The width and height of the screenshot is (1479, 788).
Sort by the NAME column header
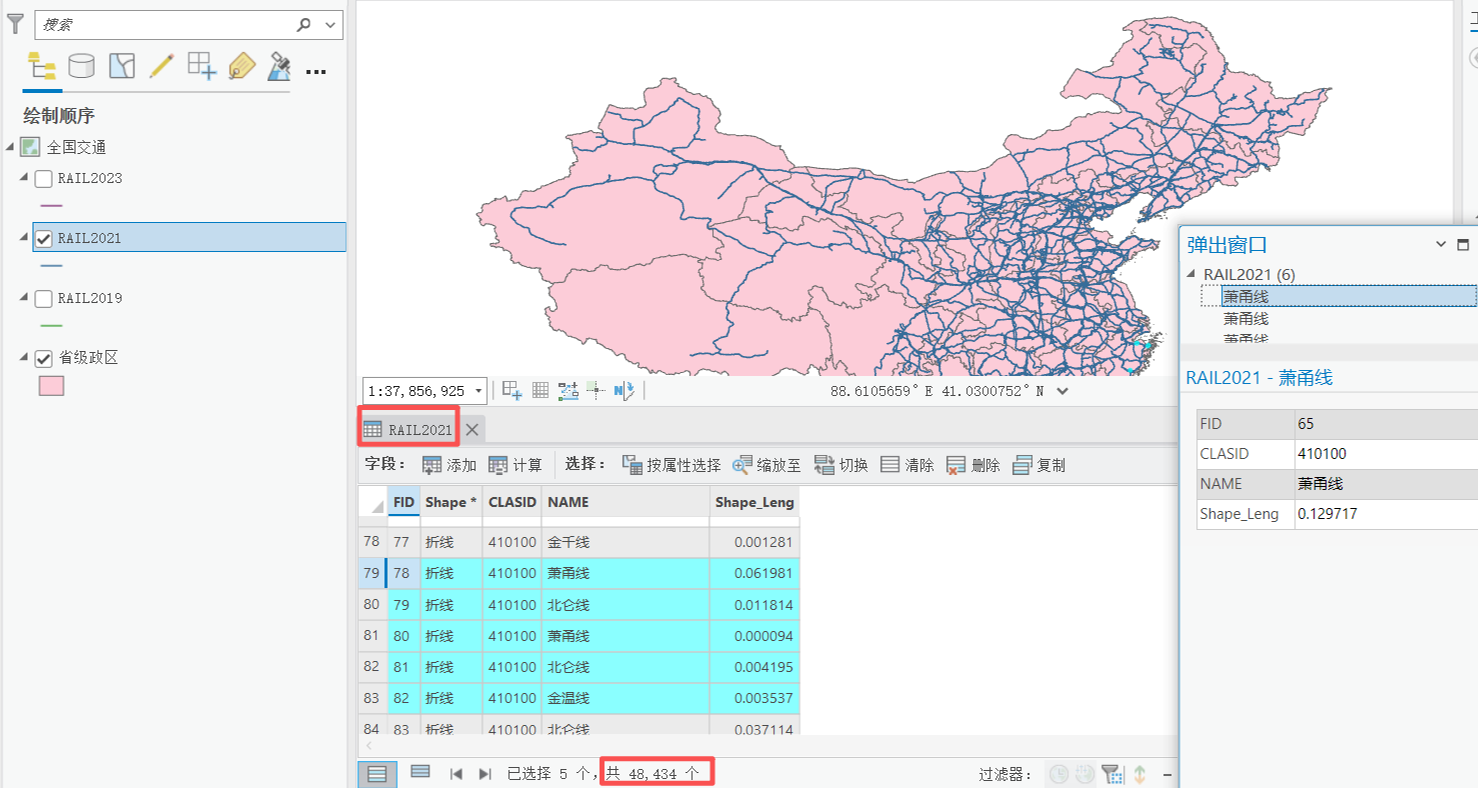click(625, 502)
